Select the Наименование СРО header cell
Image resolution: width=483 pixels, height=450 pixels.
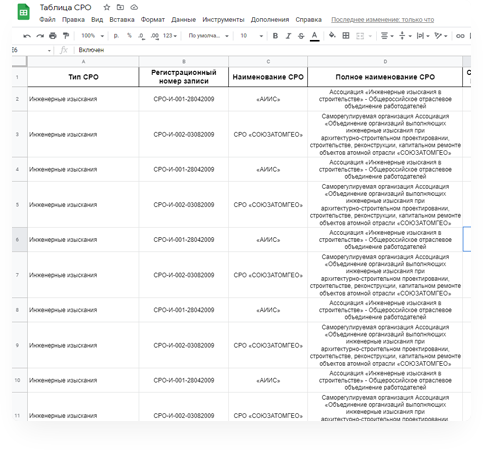click(268, 77)
